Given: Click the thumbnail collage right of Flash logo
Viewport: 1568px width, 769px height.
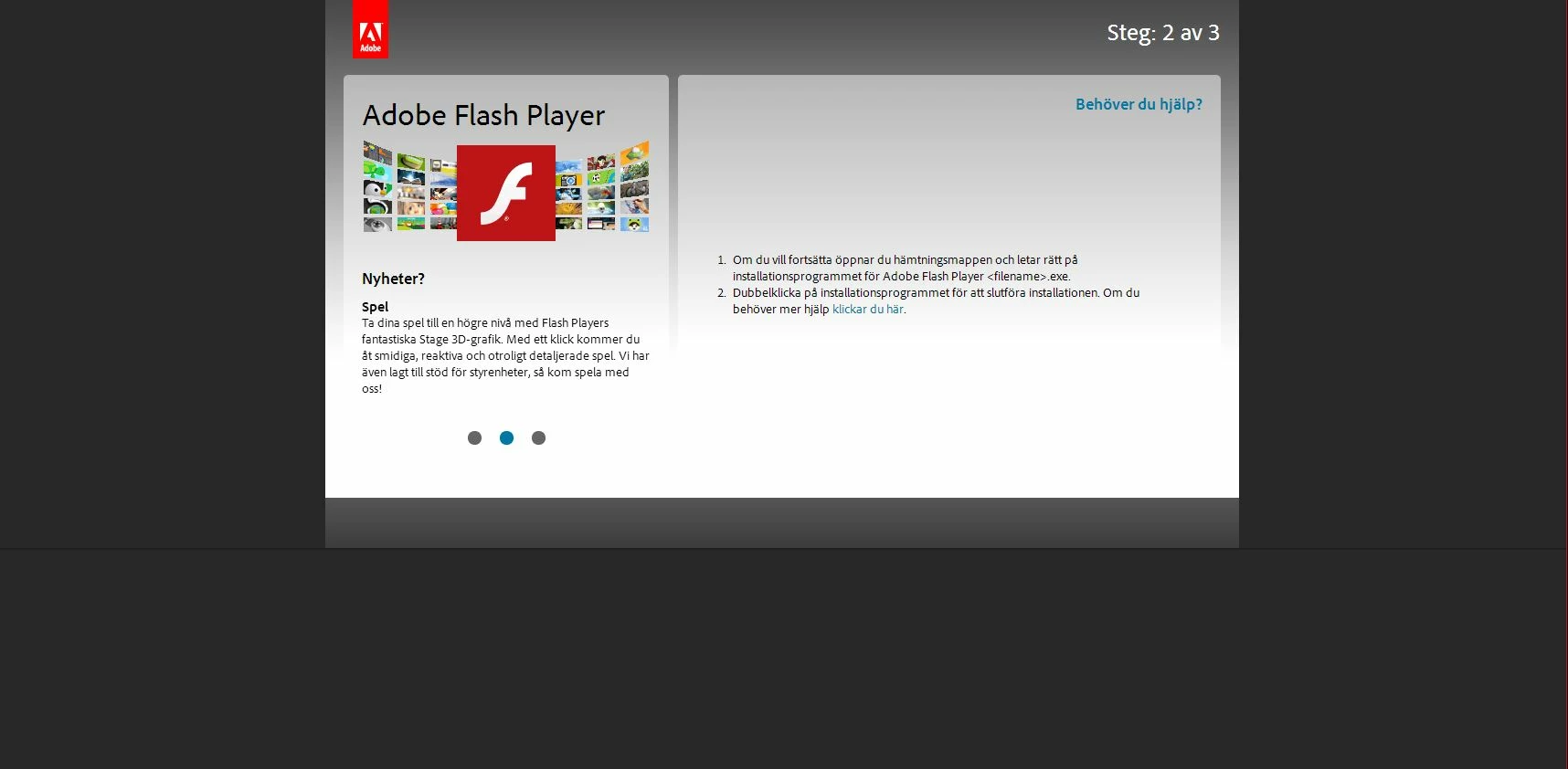Looking at the screenshot, I should coord(602,186).
